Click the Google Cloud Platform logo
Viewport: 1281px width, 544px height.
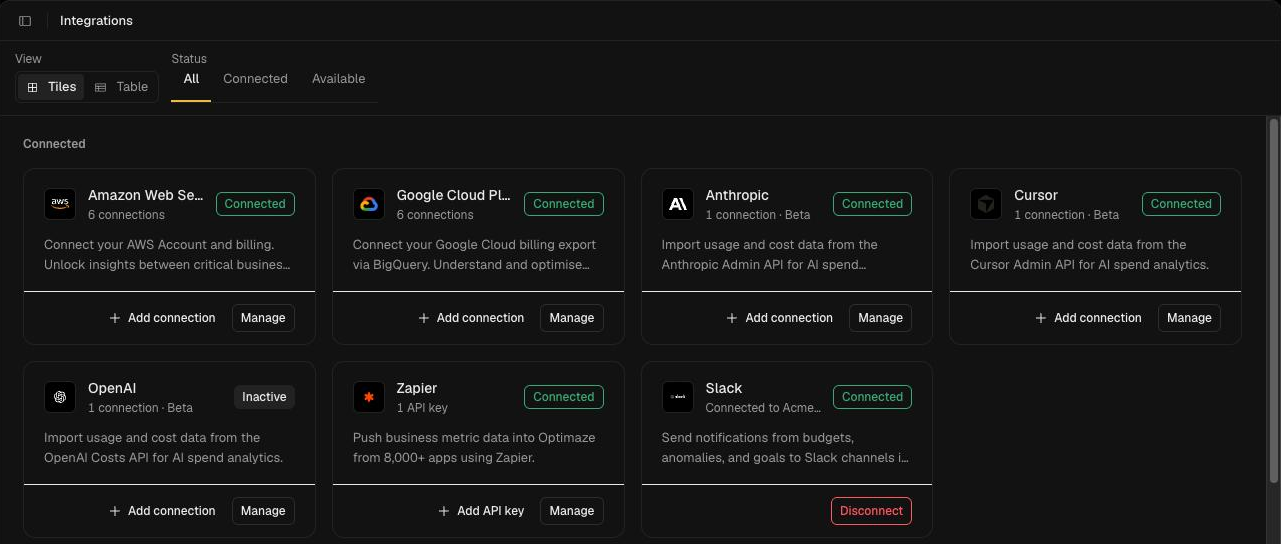coord(369,204)
